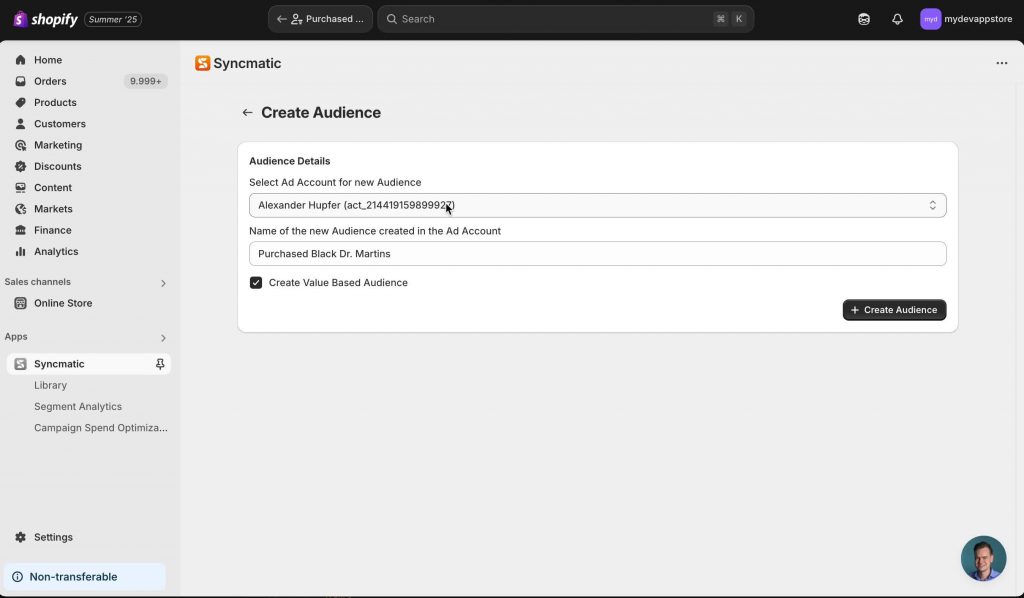This screenshot has width=1024, height=598.
Task: Open the support chat avatar
Action: 984,558
